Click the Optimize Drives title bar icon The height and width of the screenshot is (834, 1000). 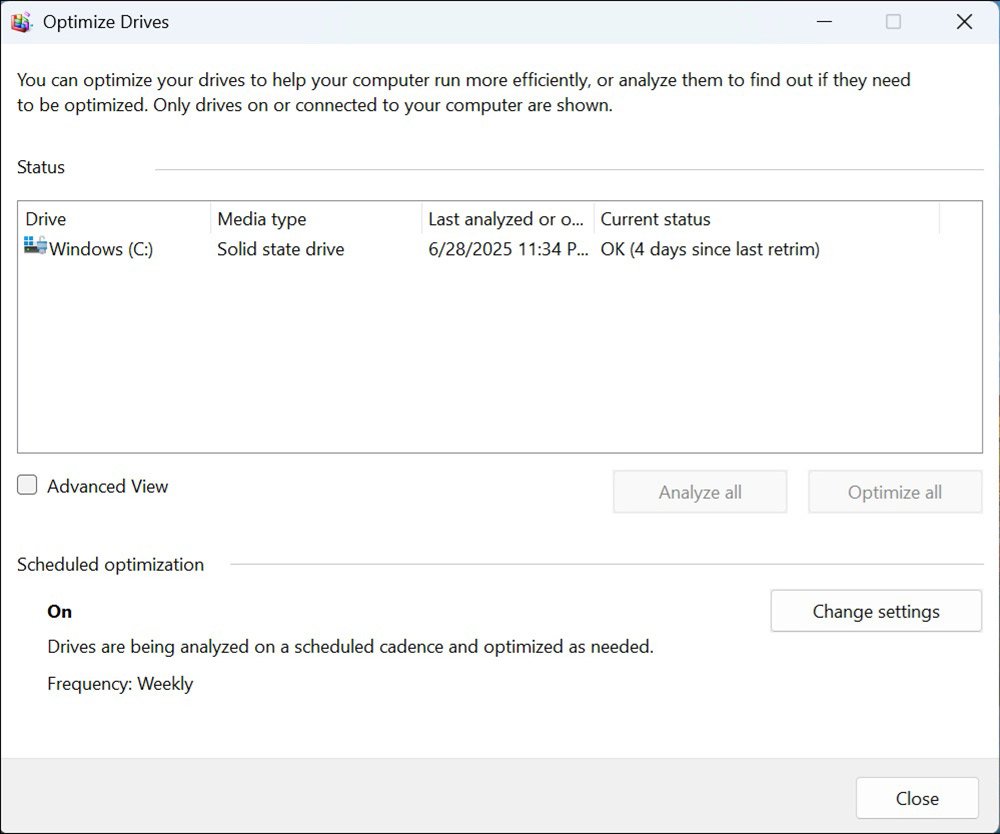[x=21, y=22]
